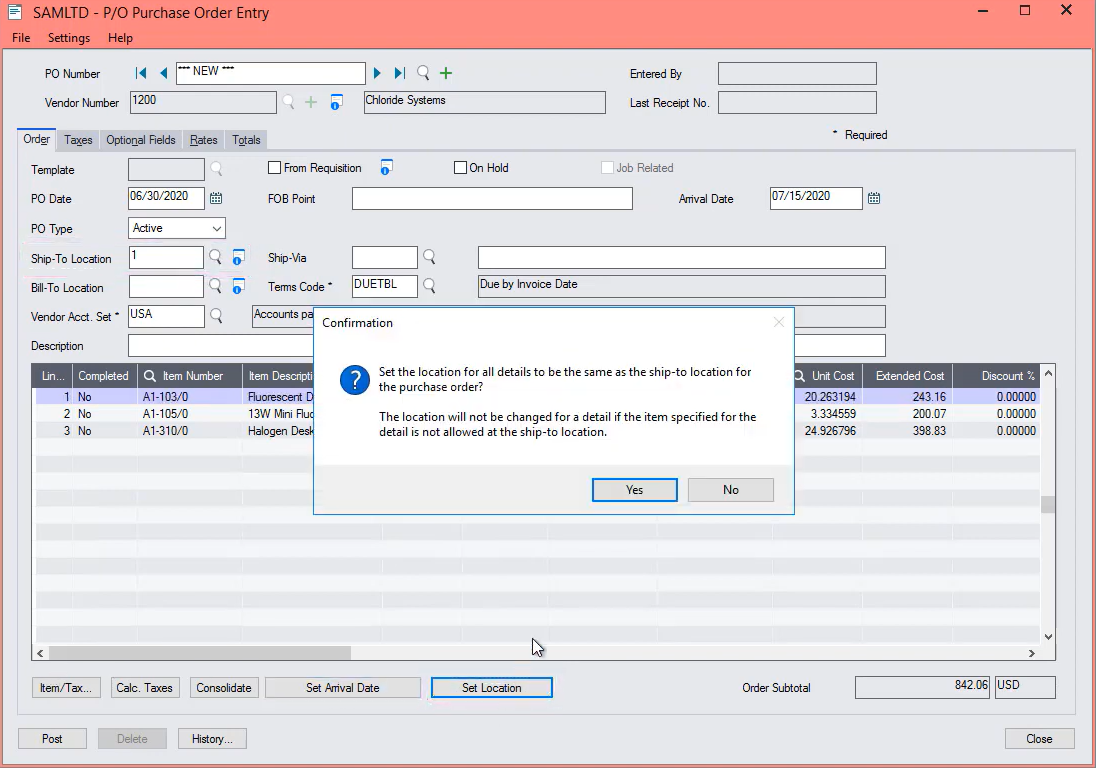The image size is (1096, 768).
Task: Open the Settings menu
Action: click(68, 38)
